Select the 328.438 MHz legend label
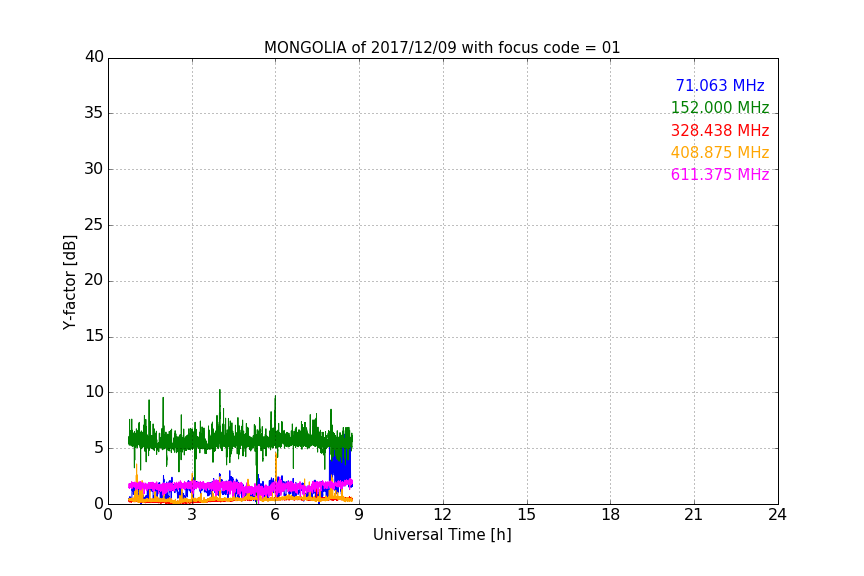Image resolution: width=864 pixels, height=576 pixels. click(x=720, y=131)
